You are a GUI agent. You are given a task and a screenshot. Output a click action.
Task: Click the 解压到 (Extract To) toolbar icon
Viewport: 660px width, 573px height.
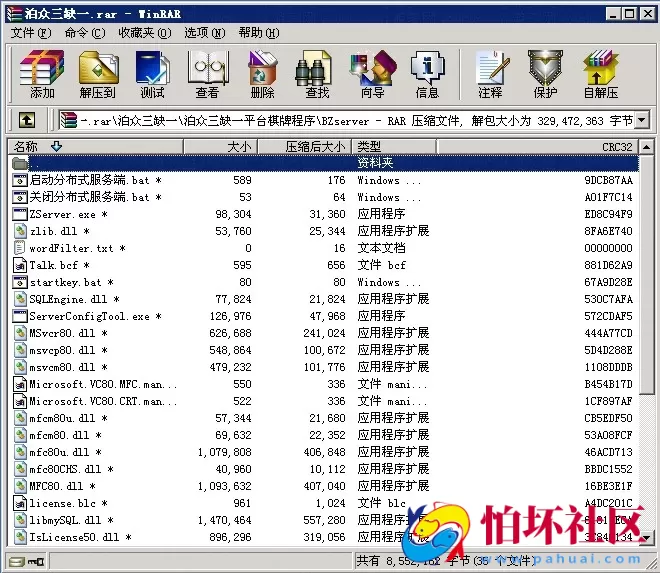coord(98,74)
